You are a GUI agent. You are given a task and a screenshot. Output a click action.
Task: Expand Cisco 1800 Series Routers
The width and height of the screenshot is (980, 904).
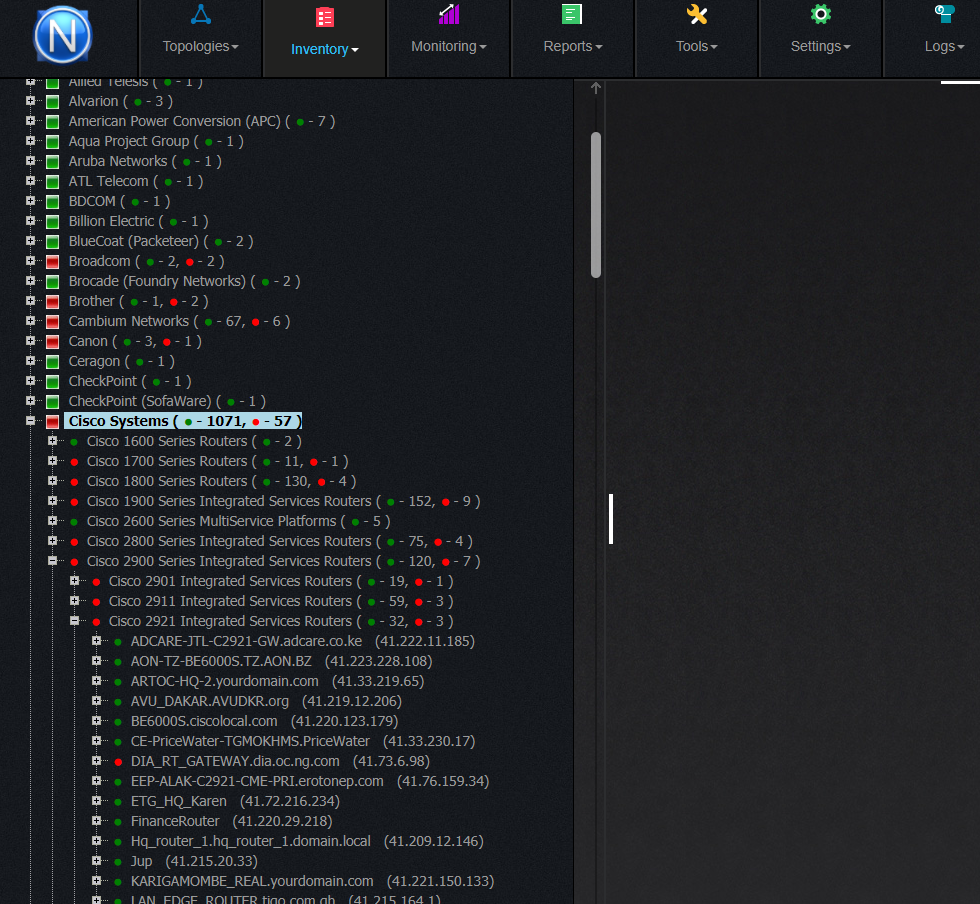pos(52,480)
